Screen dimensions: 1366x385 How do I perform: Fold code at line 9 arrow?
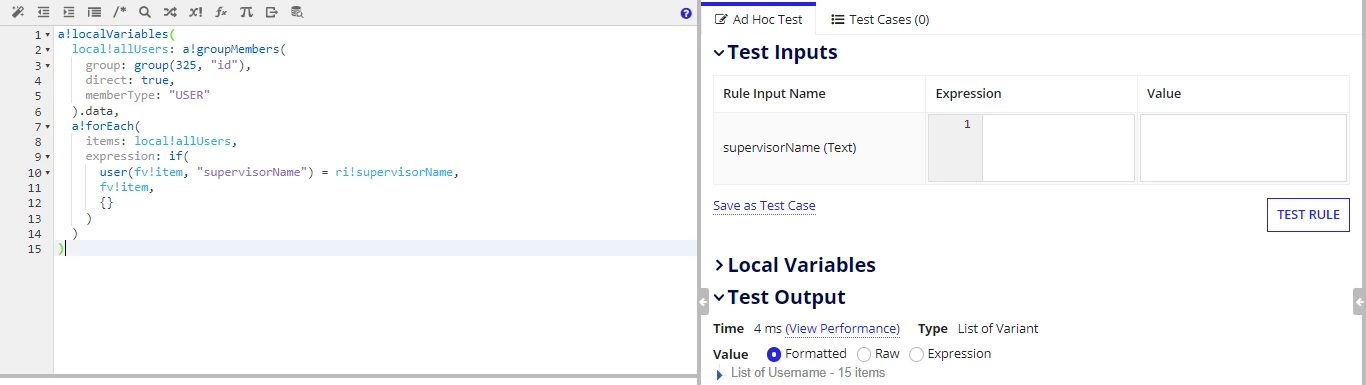point(47,157)
